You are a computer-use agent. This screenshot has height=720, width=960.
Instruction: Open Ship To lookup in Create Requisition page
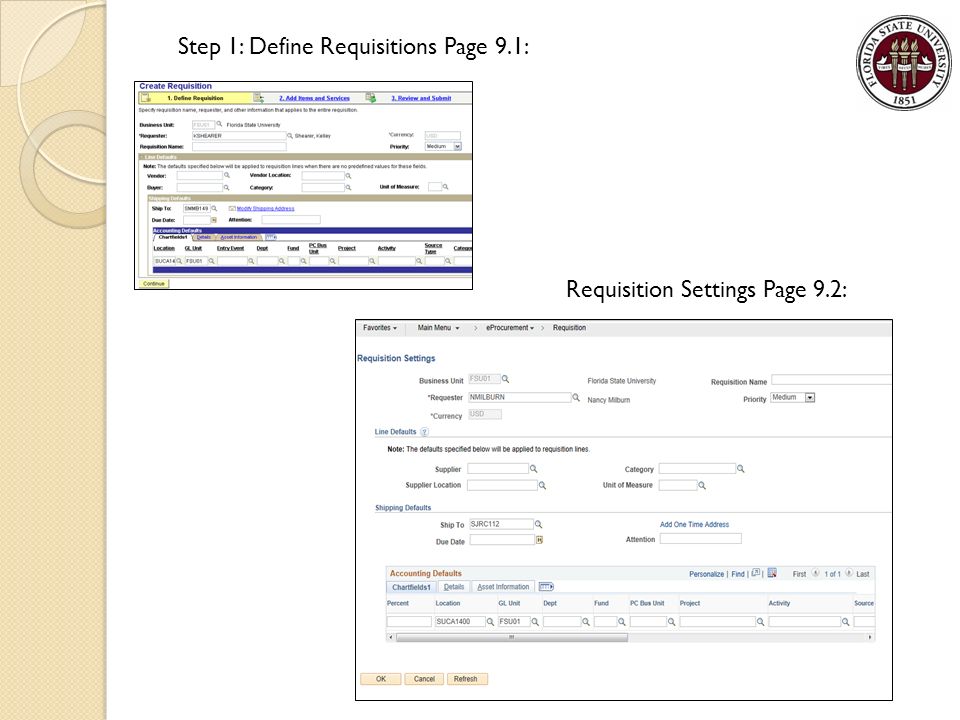tap(214, 208)
